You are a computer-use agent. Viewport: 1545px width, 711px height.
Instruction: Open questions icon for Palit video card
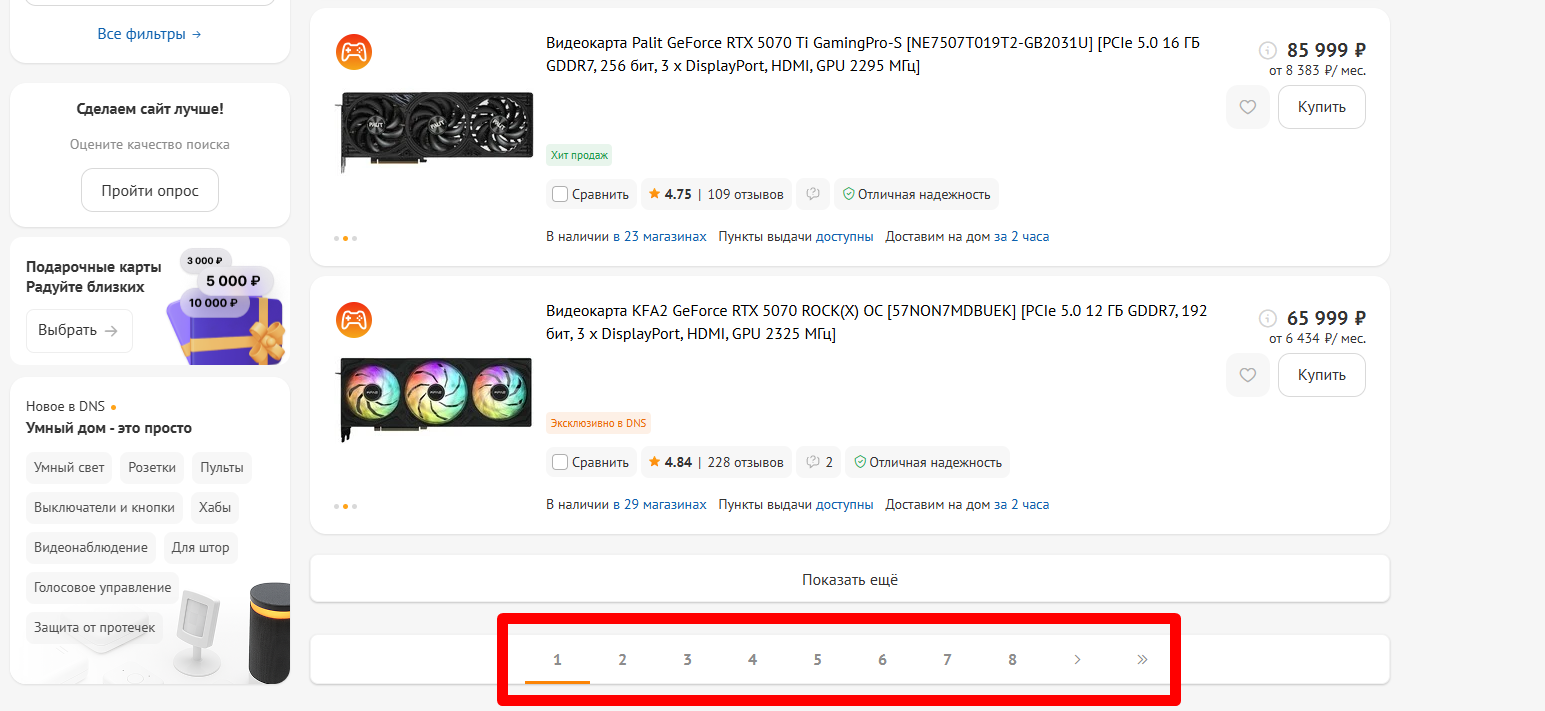pyautogui.click(x=813, y=194)
